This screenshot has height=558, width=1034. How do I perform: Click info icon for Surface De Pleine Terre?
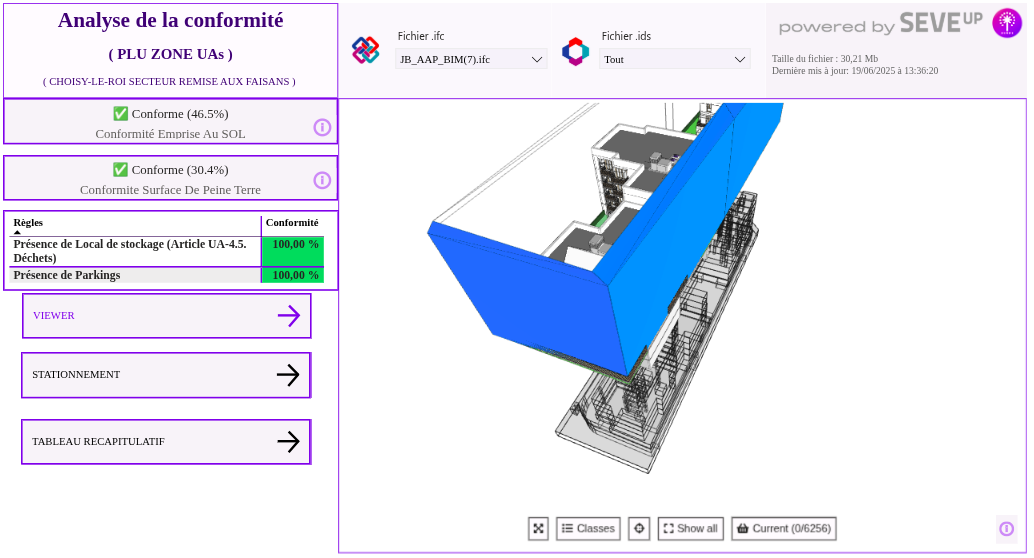tap(322, 180)
